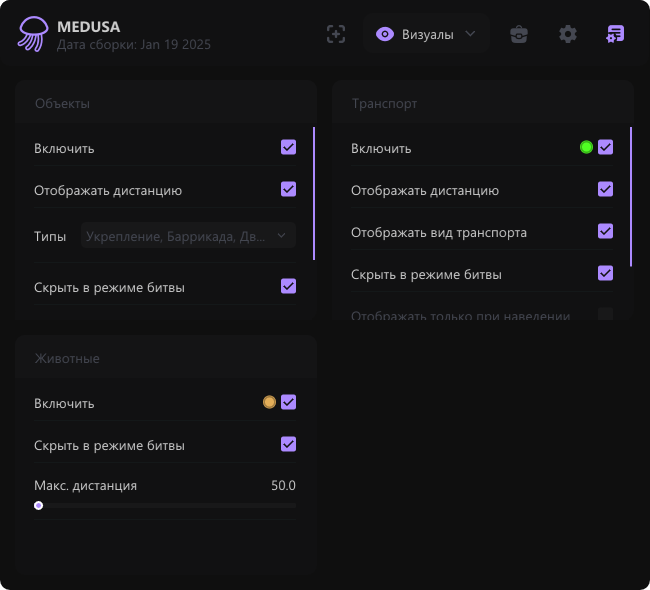Click the Макс. дистанция slider handle
650x590 pixels.
tap(38, 506)
